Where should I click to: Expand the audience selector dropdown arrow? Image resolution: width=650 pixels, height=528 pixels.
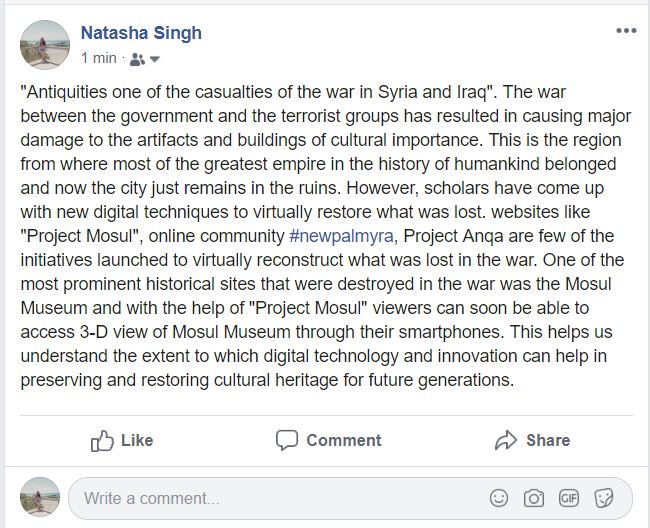tap(155, 59)
